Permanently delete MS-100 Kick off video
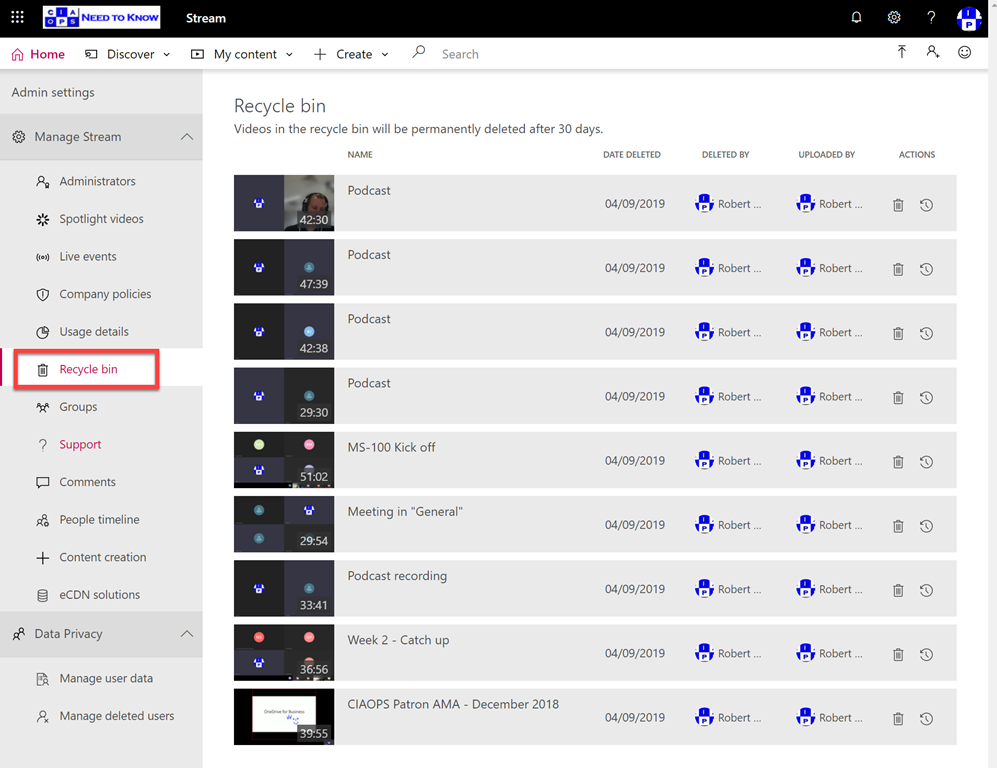 tap(898, 462)
